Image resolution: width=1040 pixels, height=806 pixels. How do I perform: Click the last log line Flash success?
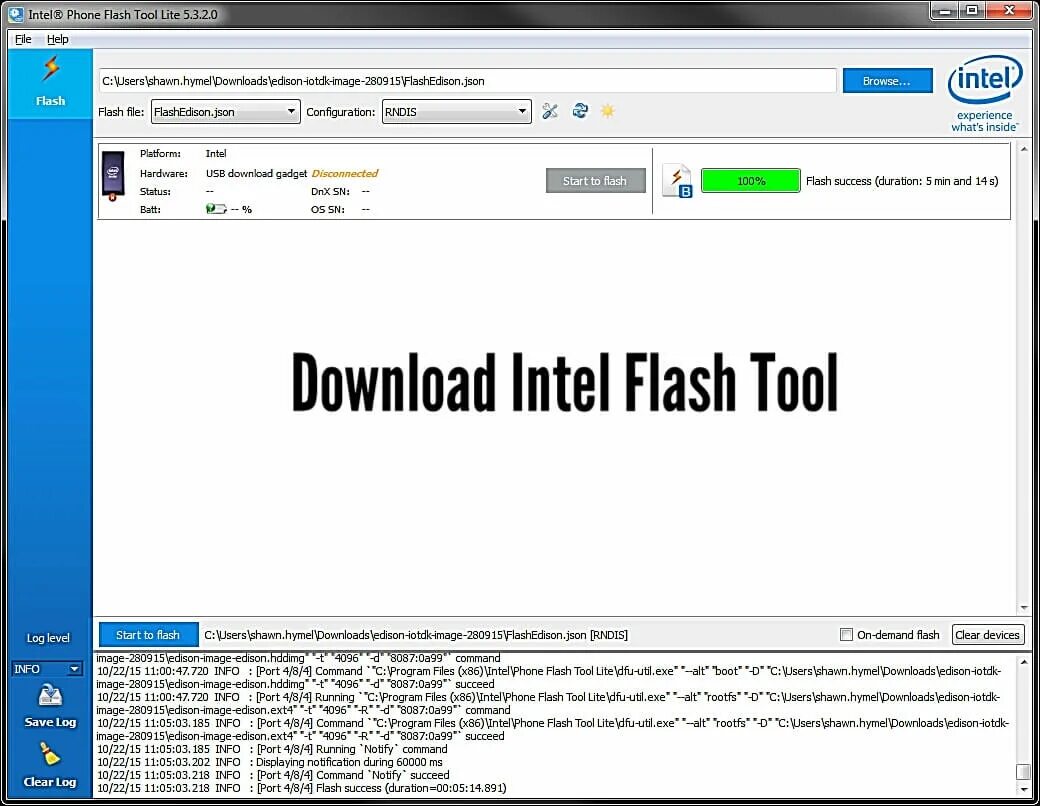click(x=302, y=788)
